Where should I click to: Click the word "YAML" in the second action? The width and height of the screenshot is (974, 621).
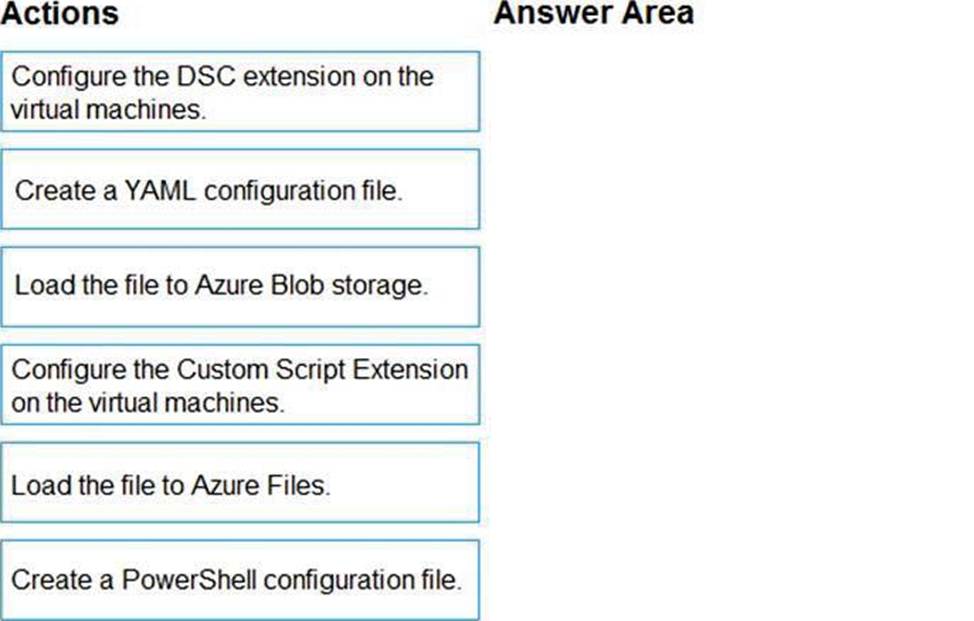[158, 190]
